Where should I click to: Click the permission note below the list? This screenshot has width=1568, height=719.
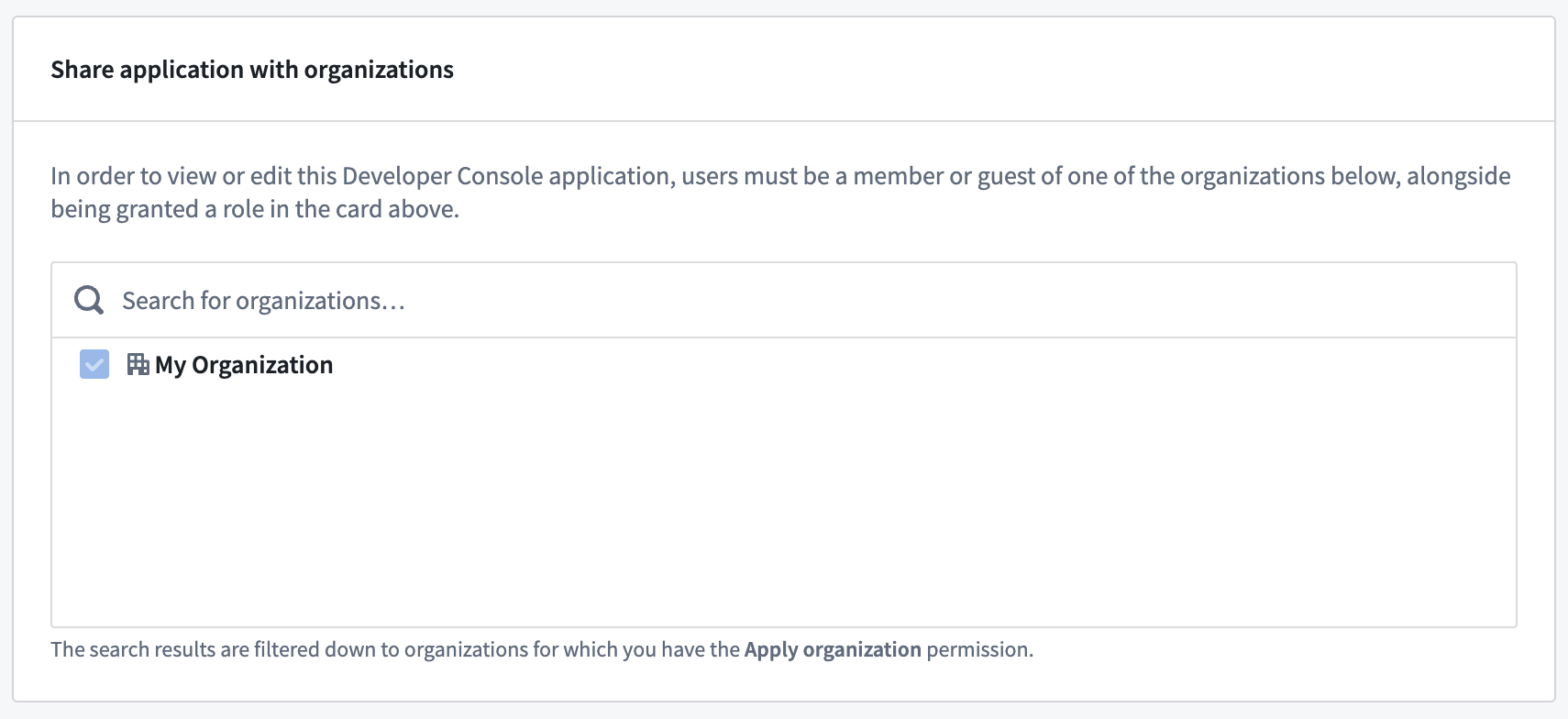click(x=541, y=649)
